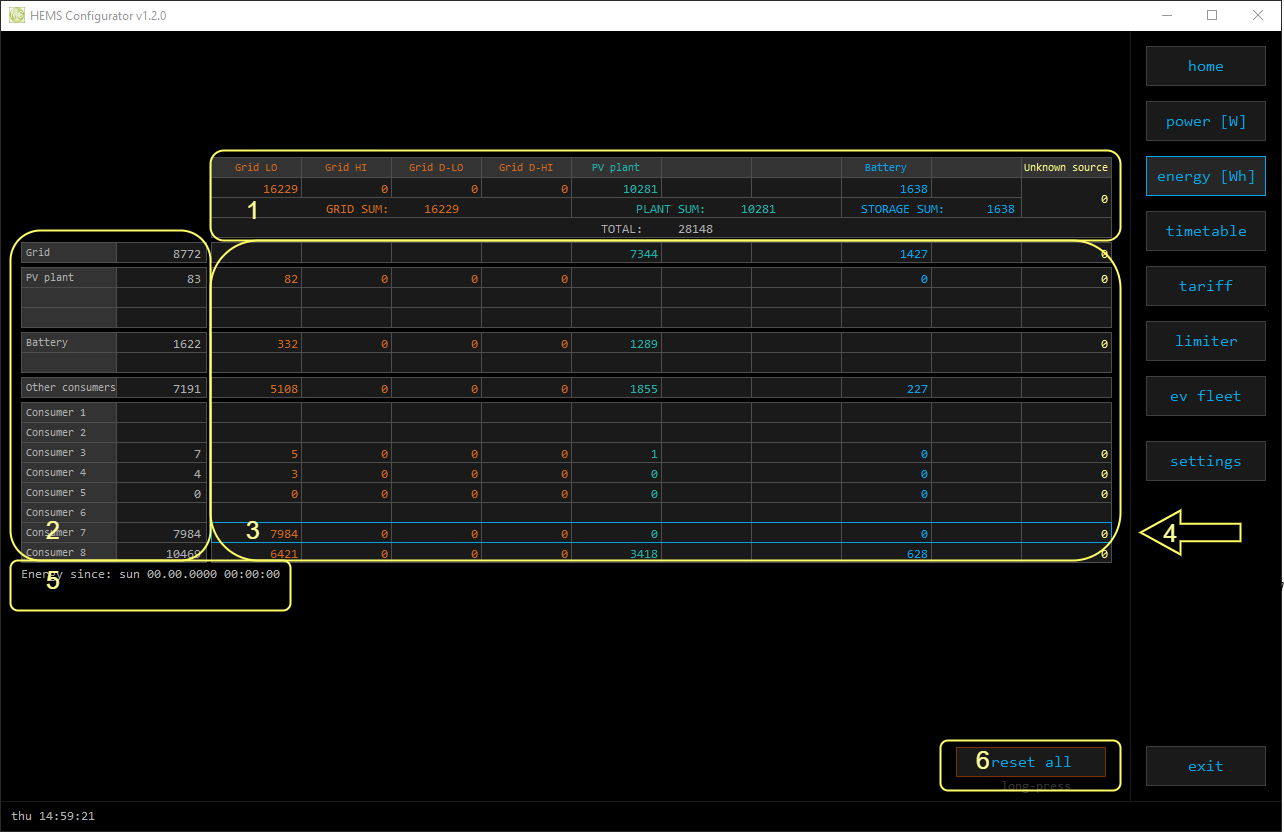Viewport: 1284px width, 833px height.
Task: Click the TOTAL value 28148
Action: coord(695,229)
